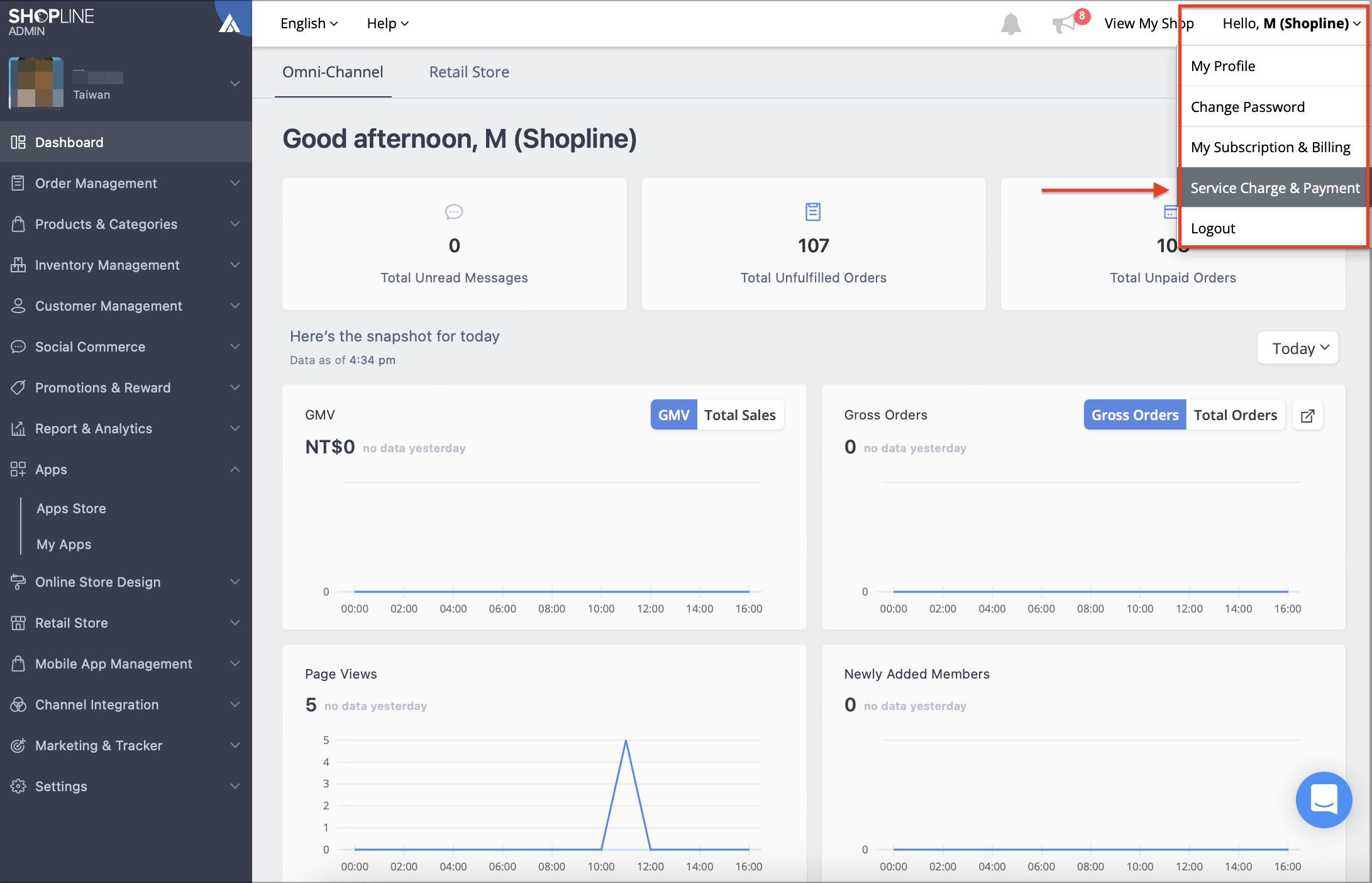Screen dimensions: 1372x883
Task: Open the live chat support bubble
Action: point(1324,799)
